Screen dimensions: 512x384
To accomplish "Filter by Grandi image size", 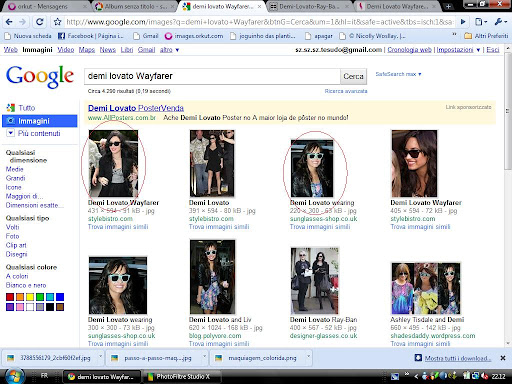I will click(x=15, y=178).
